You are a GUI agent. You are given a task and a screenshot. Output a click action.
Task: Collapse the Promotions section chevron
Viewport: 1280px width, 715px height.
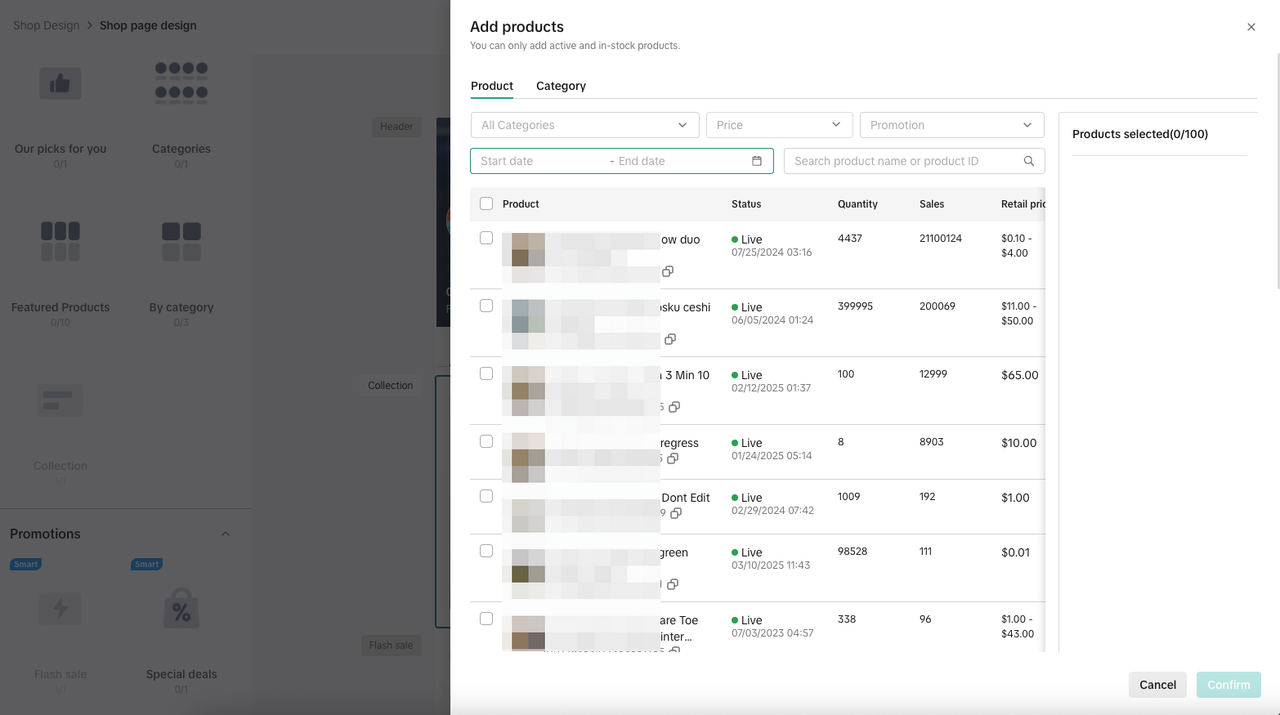pos(225,534)
